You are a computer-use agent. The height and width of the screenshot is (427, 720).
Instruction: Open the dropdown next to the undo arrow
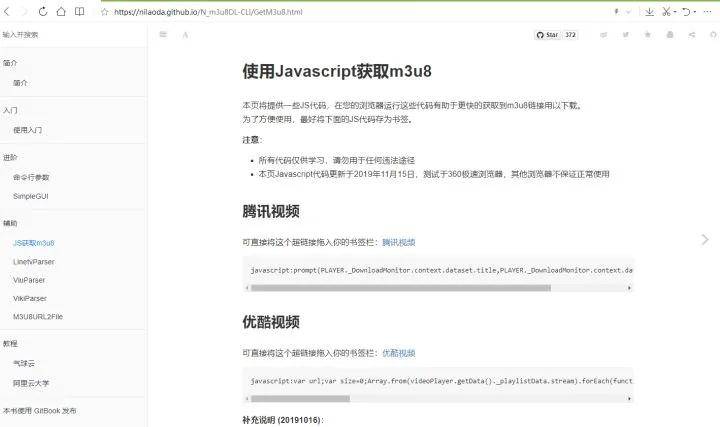695,12
